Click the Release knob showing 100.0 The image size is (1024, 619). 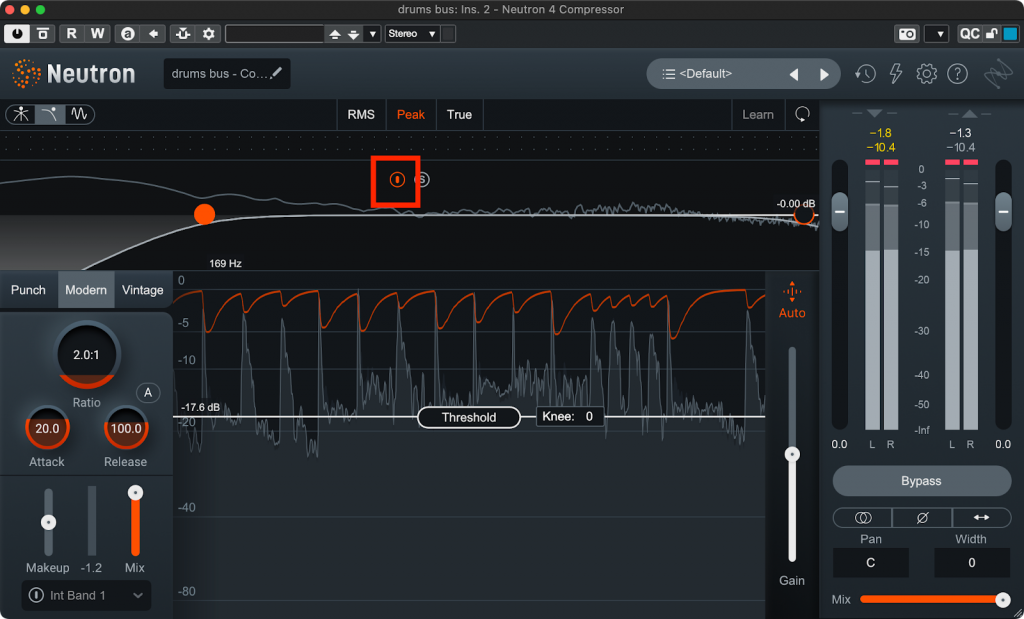tap(126, 428)
